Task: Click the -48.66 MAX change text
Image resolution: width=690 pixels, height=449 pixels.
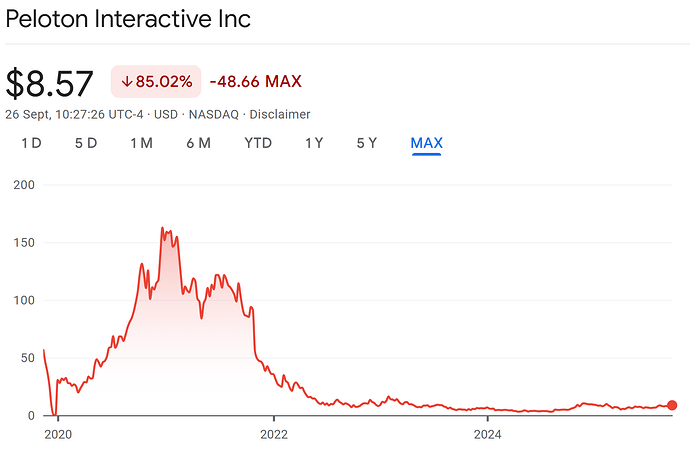Action: pyautogui.click(x=256, y=81)
